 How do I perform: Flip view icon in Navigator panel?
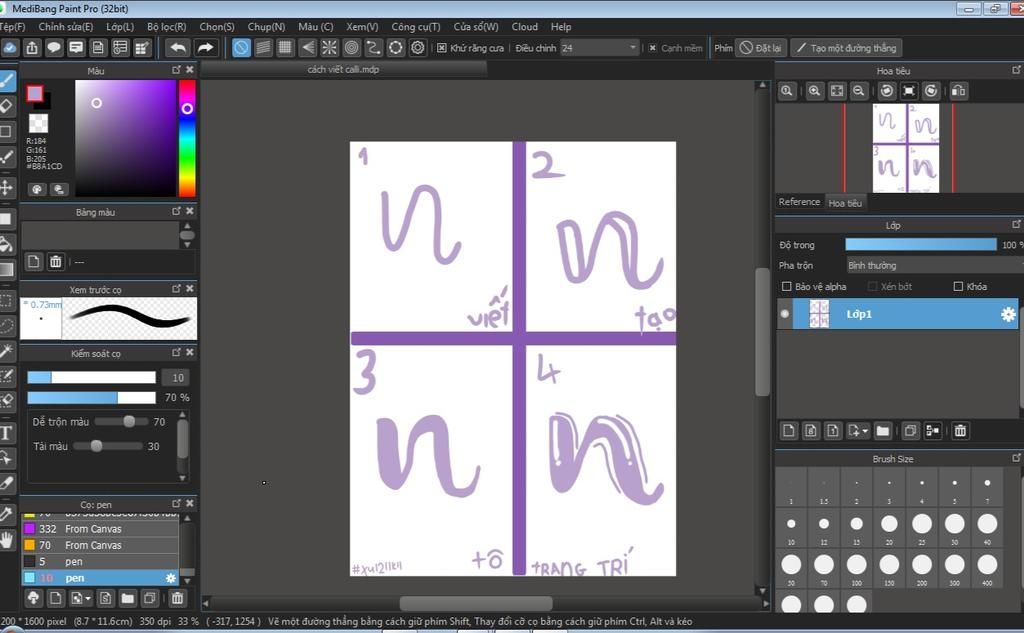point(958,91)
